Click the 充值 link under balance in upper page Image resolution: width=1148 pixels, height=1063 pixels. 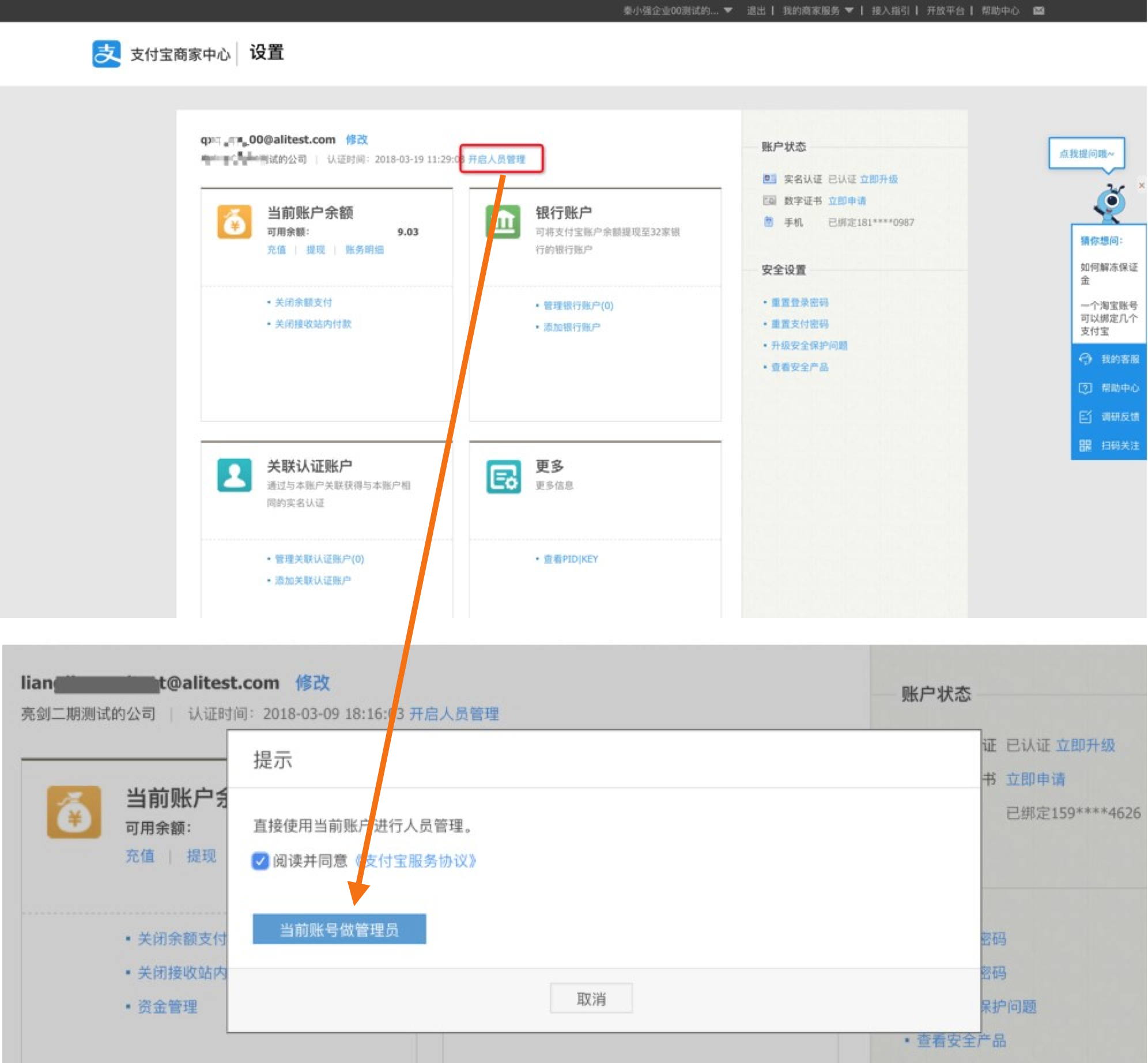pyautogui.click(x=276, y=250)
